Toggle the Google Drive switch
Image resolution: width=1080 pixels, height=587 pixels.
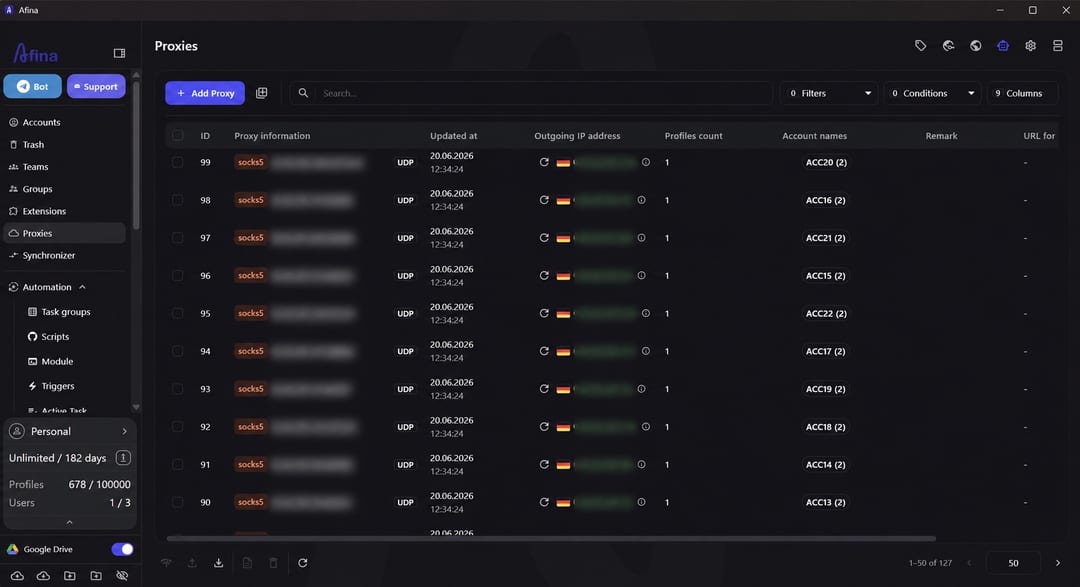coord(122,549)
